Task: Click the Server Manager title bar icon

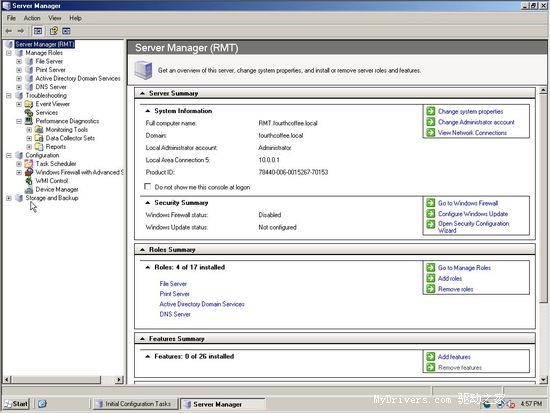Action: tap(6, 6)
